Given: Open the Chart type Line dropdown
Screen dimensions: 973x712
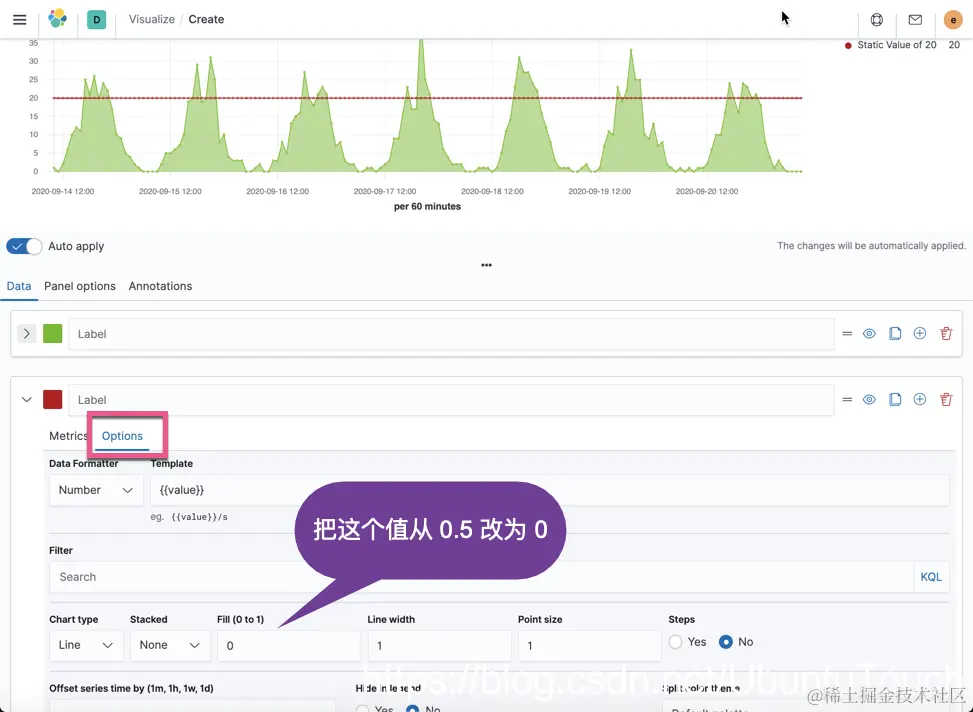Looking at the screenshot, I should pyautogui.click(x=86, y=645).
